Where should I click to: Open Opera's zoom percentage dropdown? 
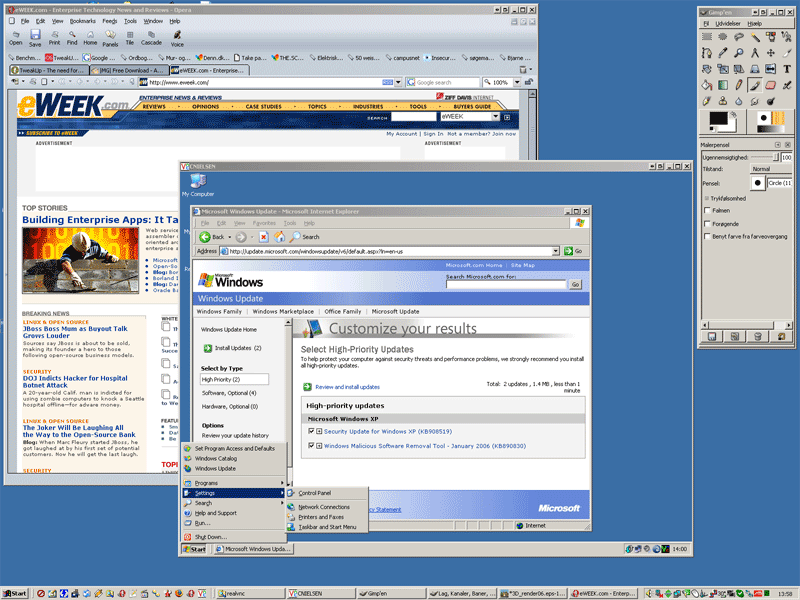[x=517, y=82]
